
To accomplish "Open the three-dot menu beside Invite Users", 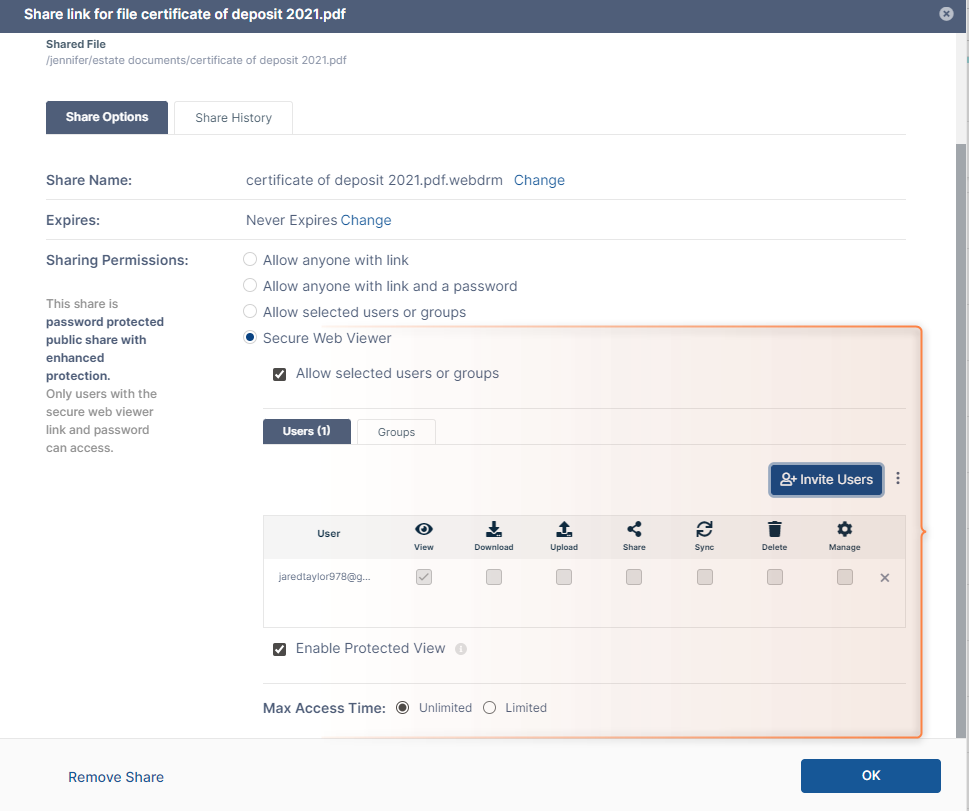I will click(x=898, y=479).
